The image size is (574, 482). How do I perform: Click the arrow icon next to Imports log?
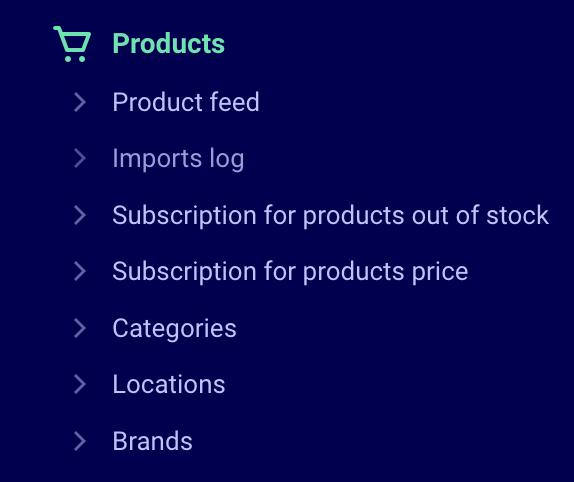[x=80, y=158]
